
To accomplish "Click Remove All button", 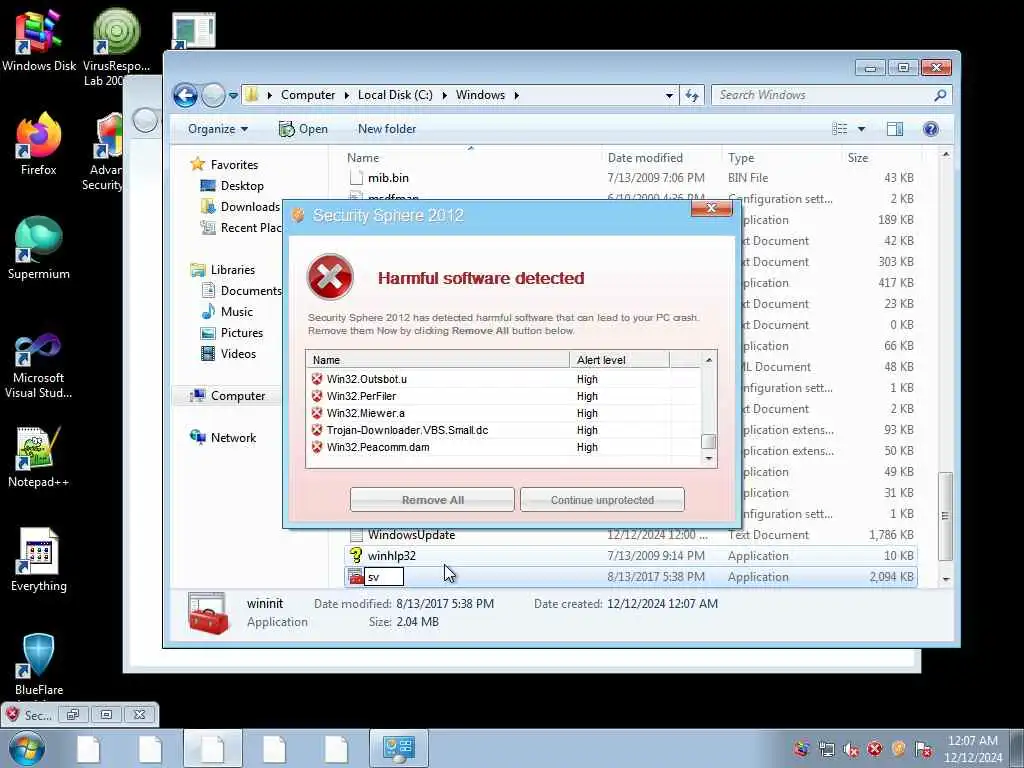I will pyautogui.click(x=432, y=500).
